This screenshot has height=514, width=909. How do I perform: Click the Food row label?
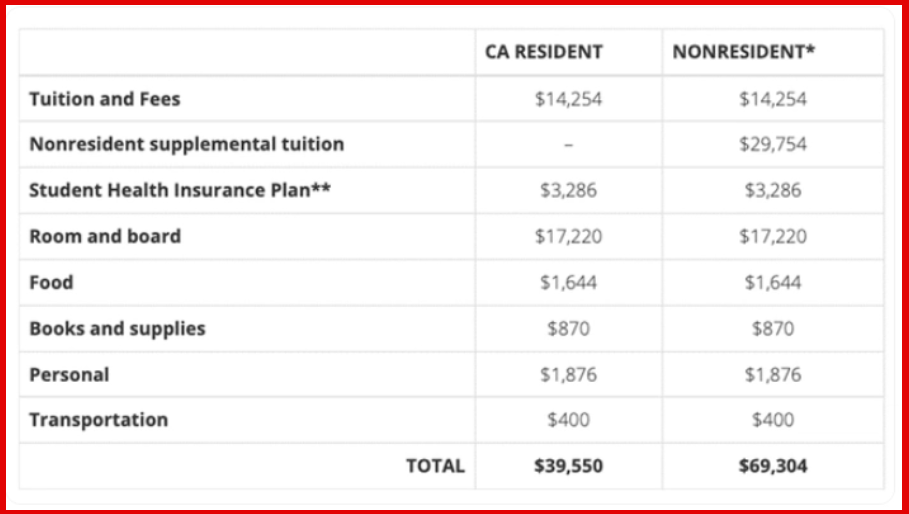click(x=51, y=282)
